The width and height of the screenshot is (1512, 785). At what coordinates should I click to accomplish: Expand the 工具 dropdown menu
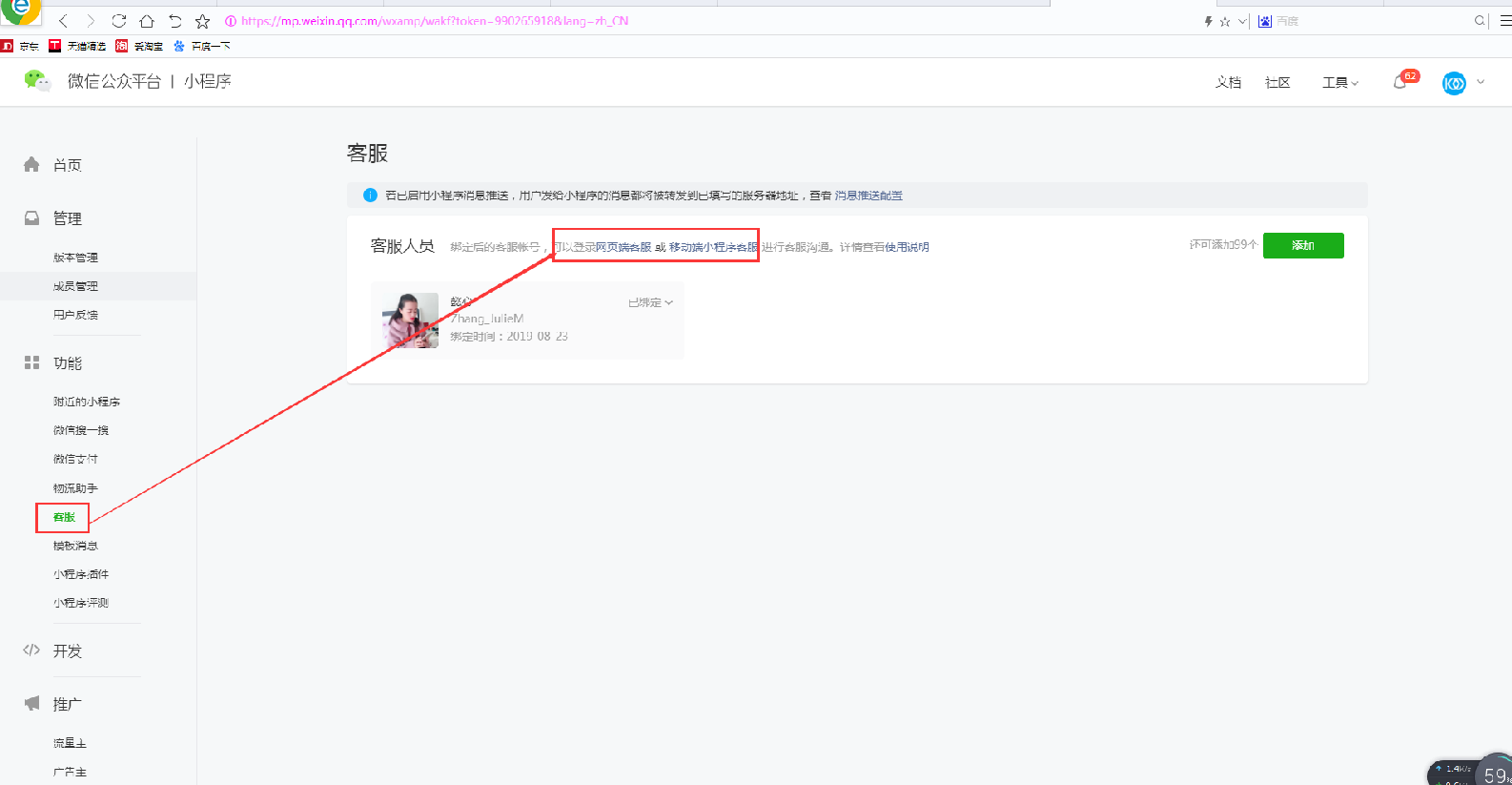click(1339, 83)
